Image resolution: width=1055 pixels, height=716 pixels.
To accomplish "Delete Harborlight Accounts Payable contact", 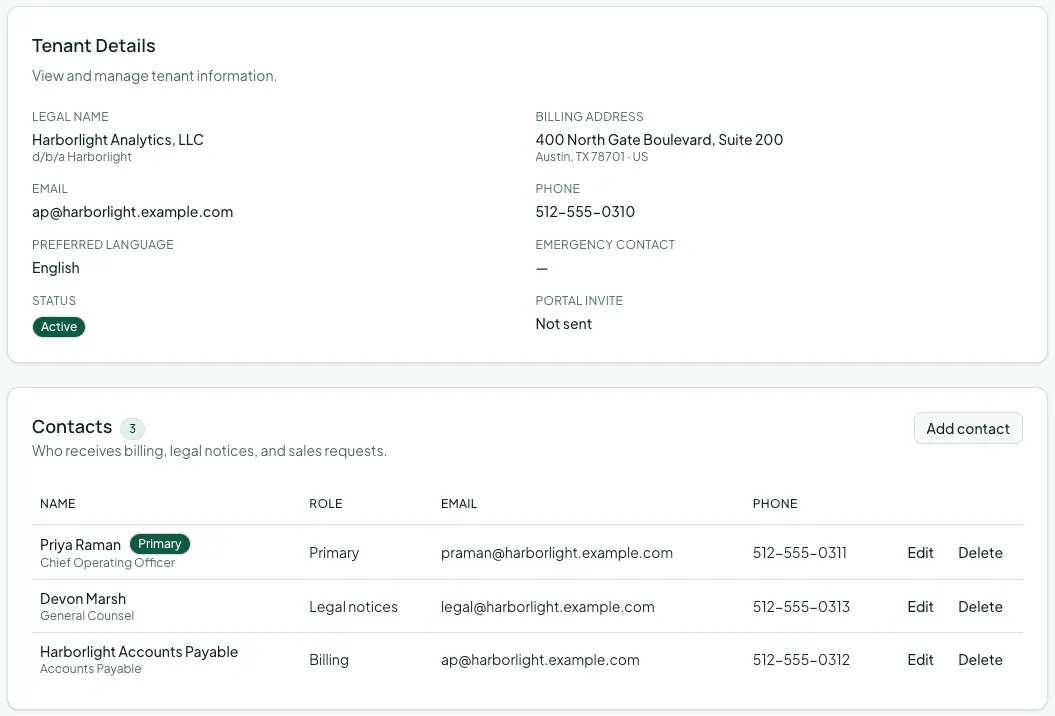I will tap(980, 660).
